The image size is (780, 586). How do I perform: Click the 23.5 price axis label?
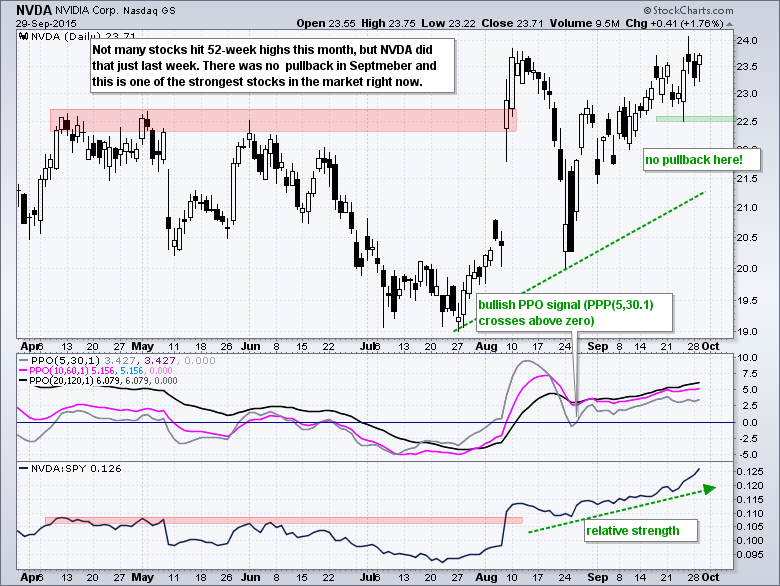[x=747, y=67]
